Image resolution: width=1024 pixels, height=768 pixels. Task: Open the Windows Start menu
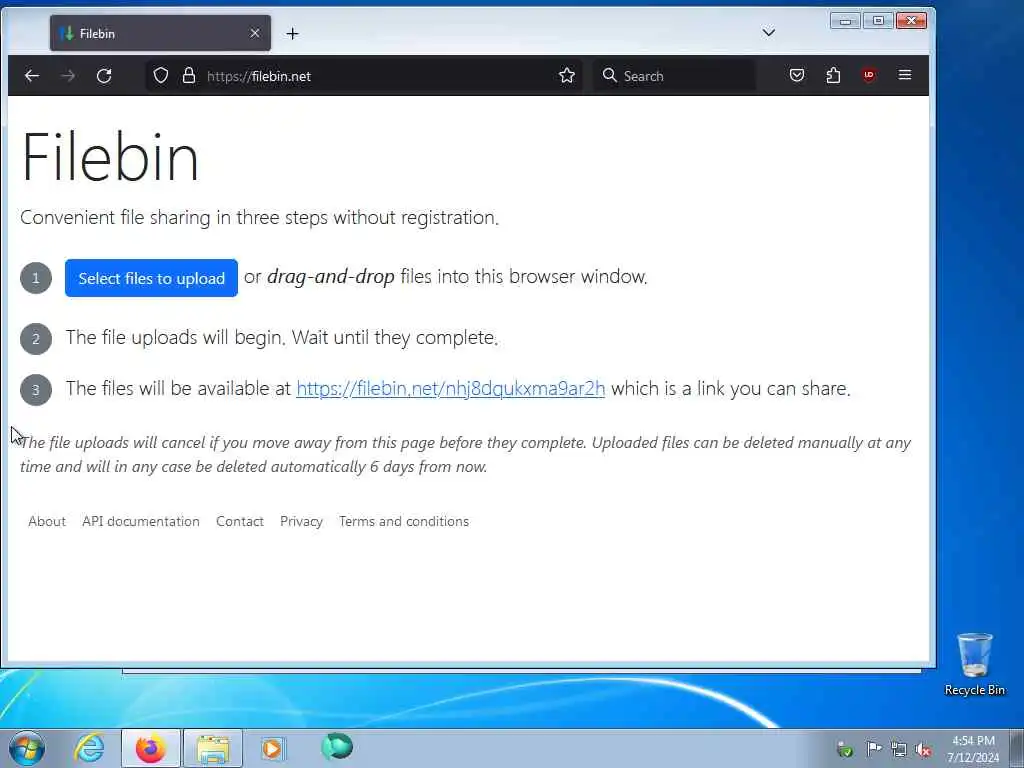click(x=26, y=748)
